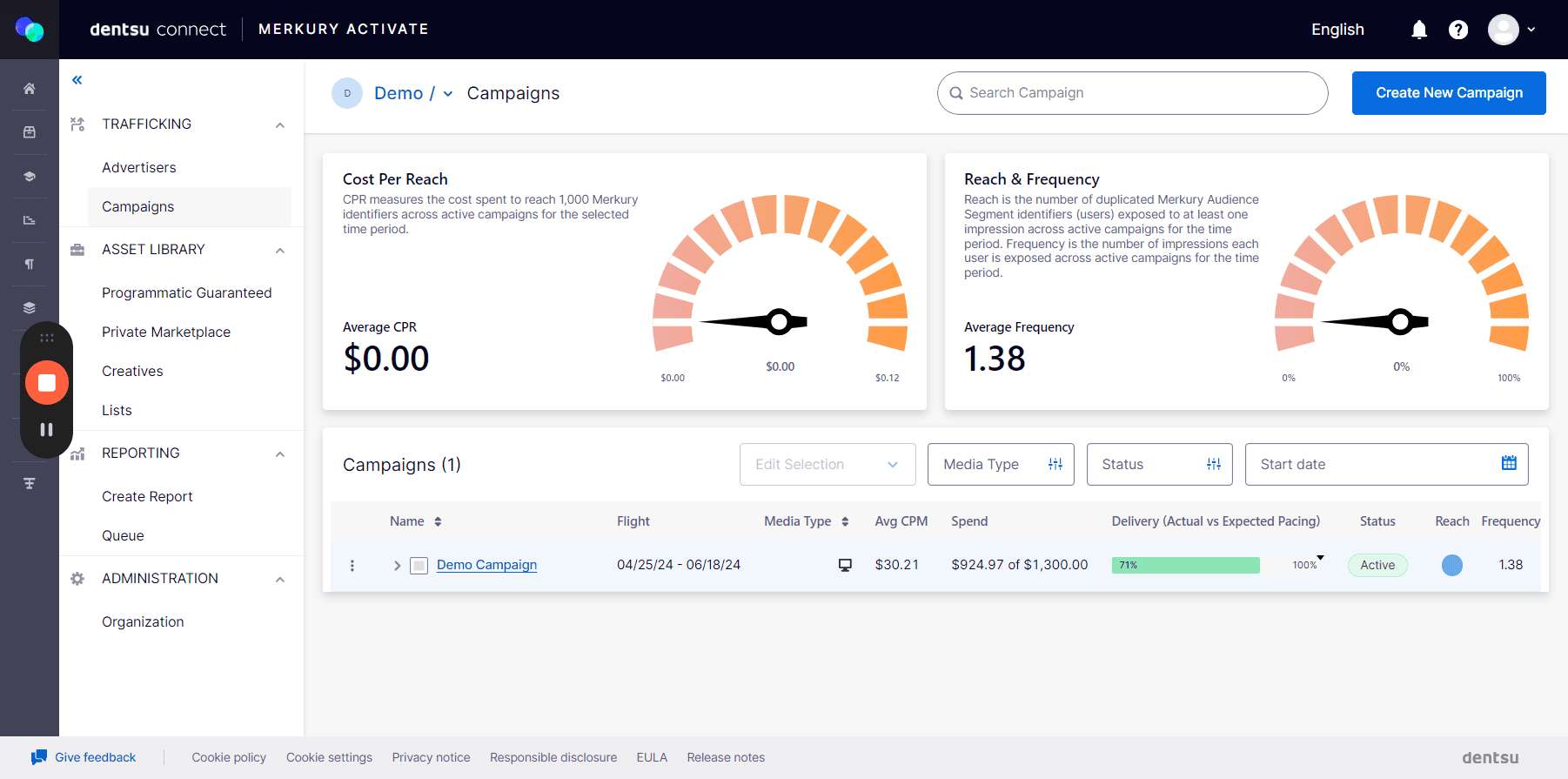Click the flight dates 04/25/24 - 06/18/24
1568x779 pixels.
pos(679,565)
